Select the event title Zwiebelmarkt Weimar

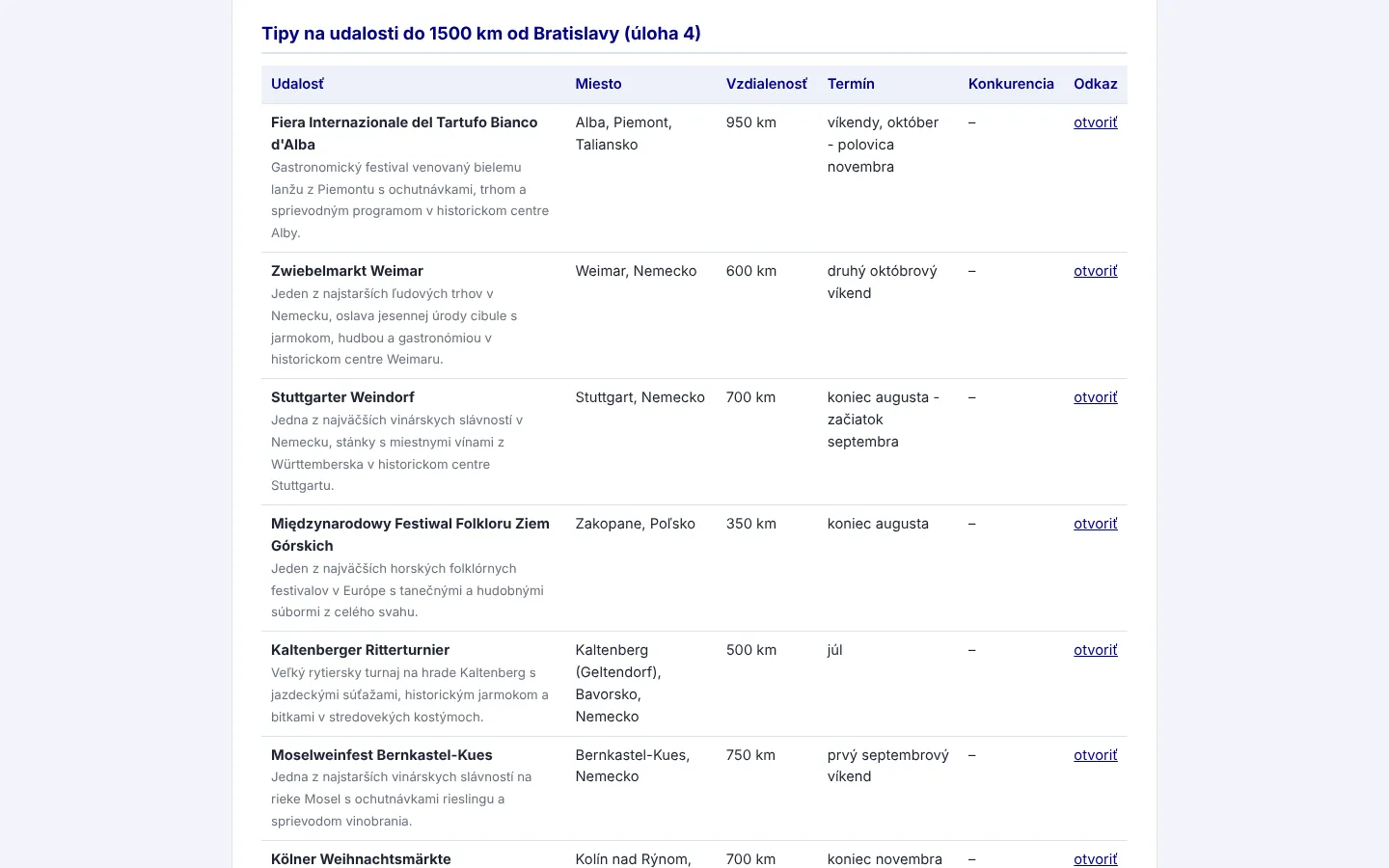[347, 271]
